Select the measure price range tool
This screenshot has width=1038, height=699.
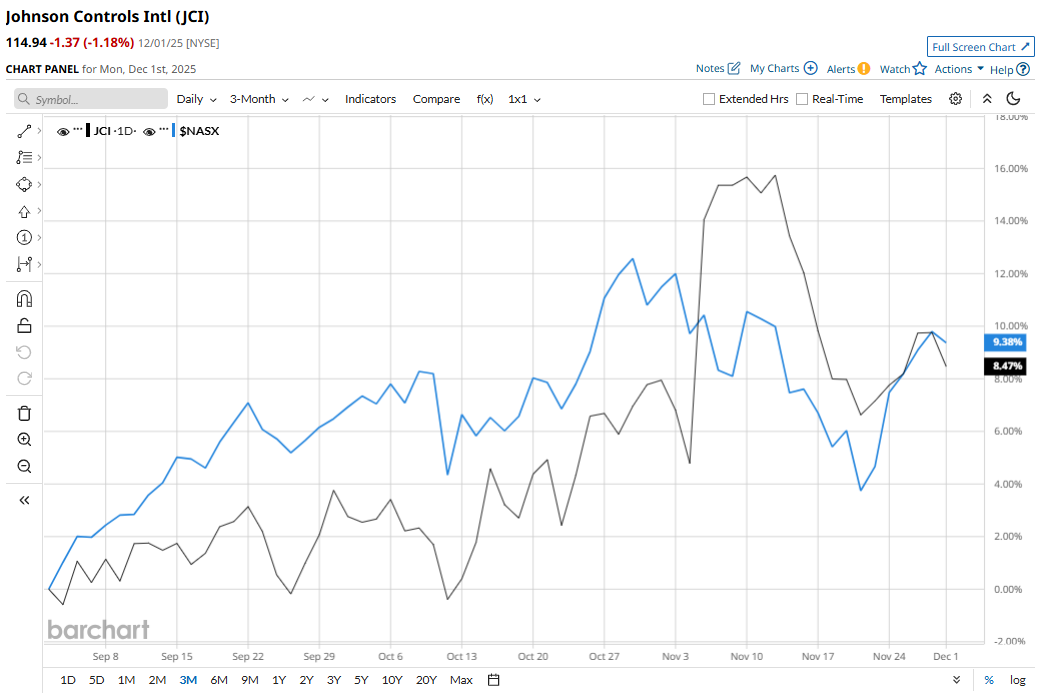point(24,264)
